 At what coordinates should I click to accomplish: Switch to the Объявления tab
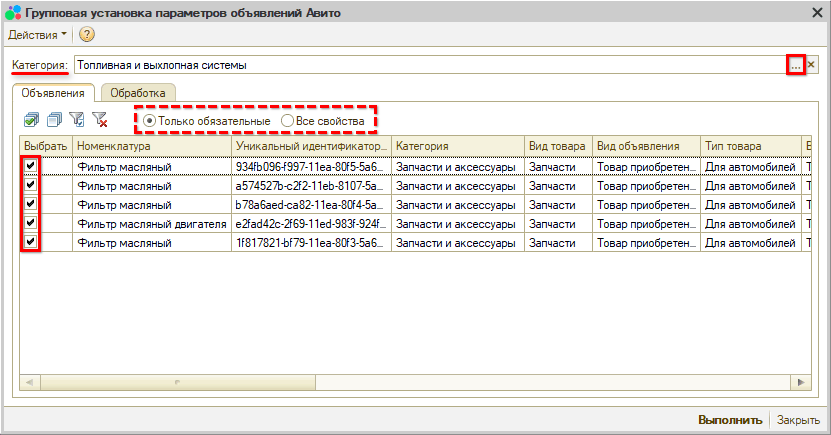coord(52,92)
